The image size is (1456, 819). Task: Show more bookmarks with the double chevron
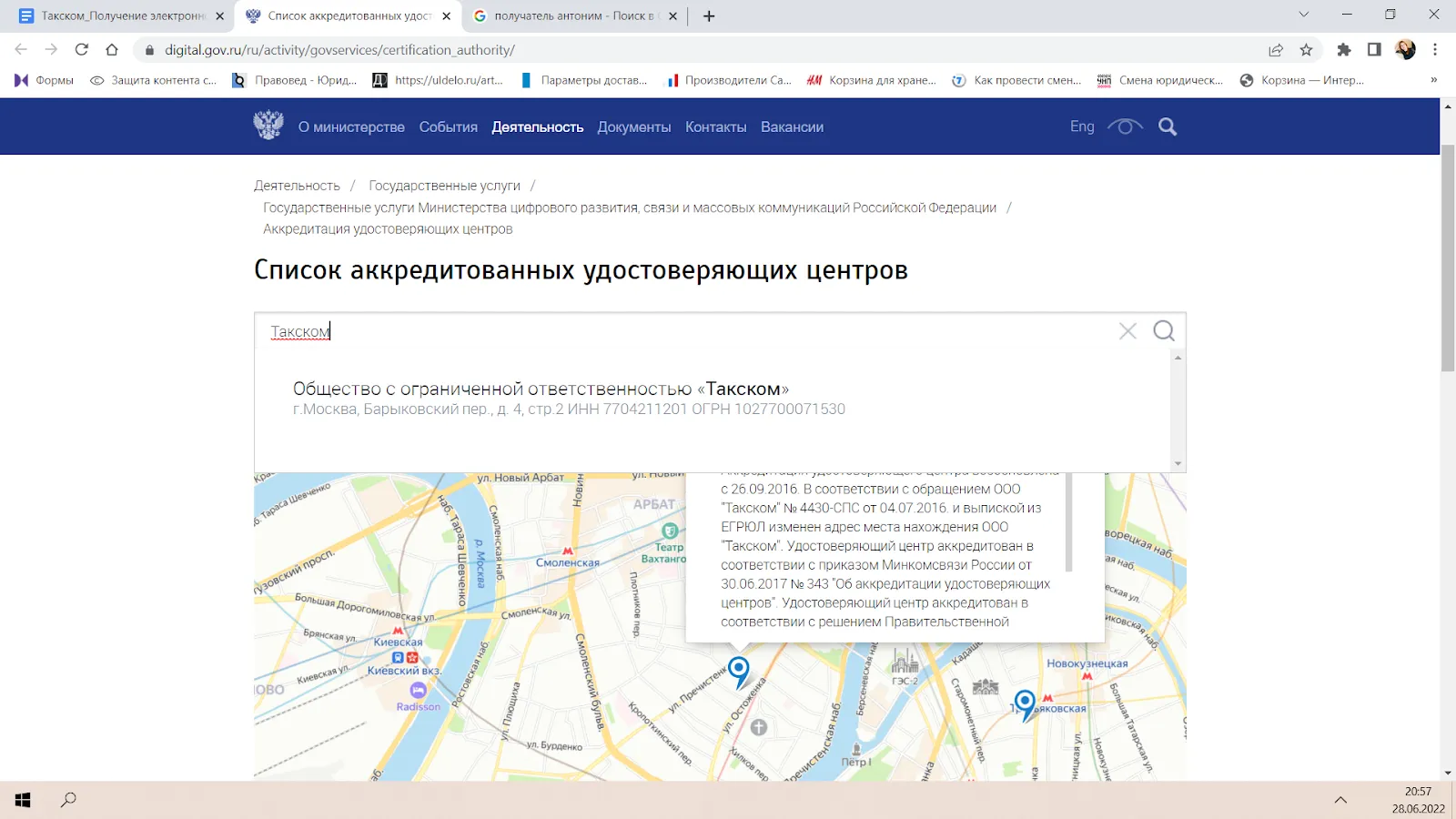pos(1434,80)
